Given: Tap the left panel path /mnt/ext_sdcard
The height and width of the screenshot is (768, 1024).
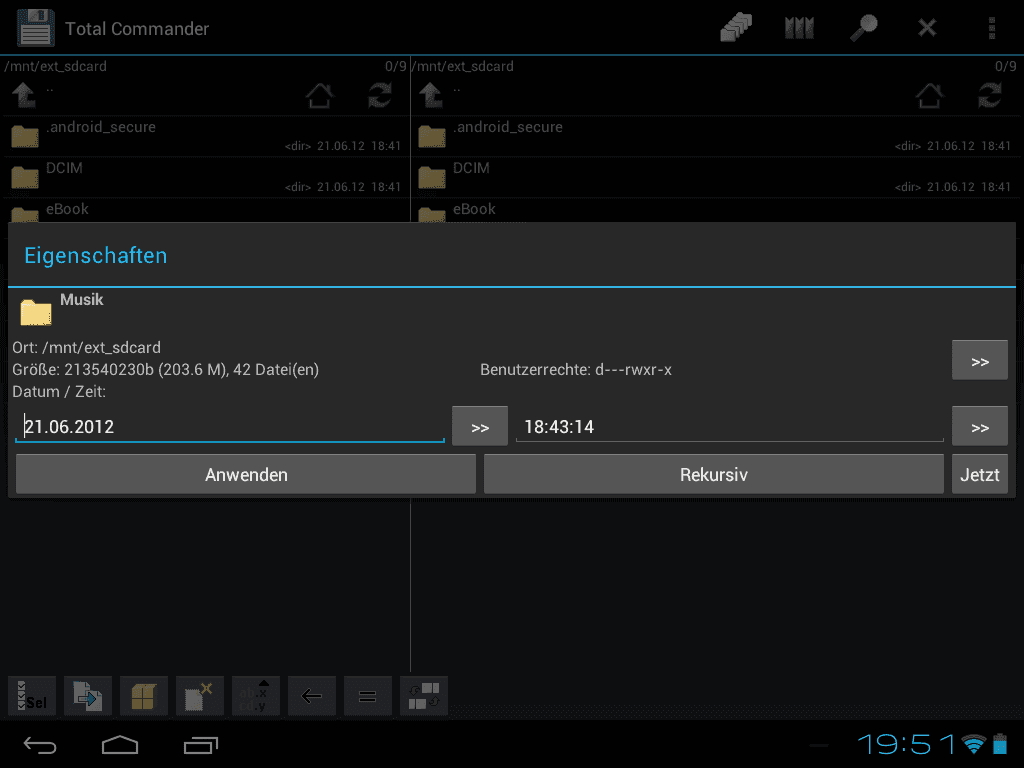Looking at the screenshot, I should [56, 66].
